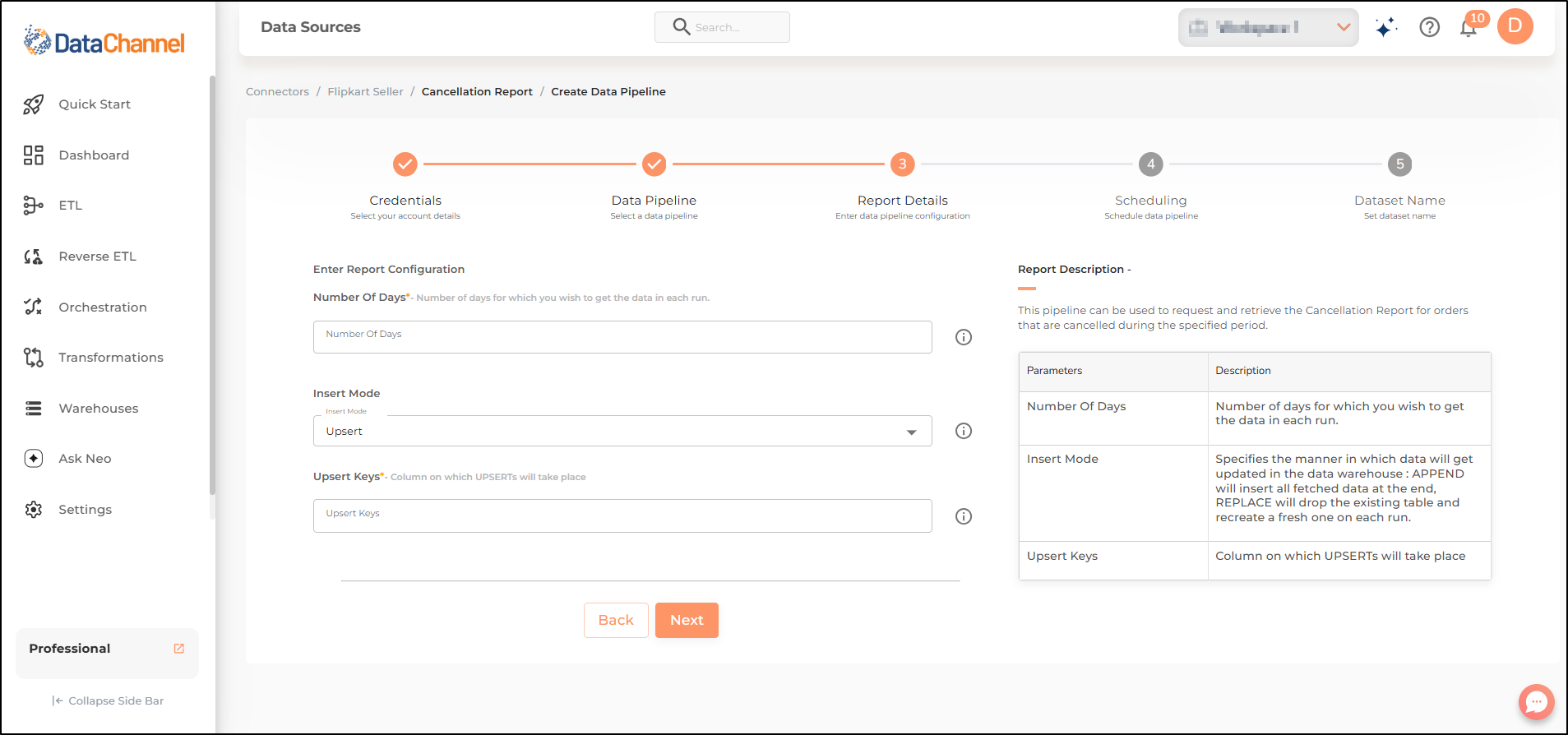1568x735 pixels.
Task: Go to Settings menu item
Action: (x=85, y=510)
